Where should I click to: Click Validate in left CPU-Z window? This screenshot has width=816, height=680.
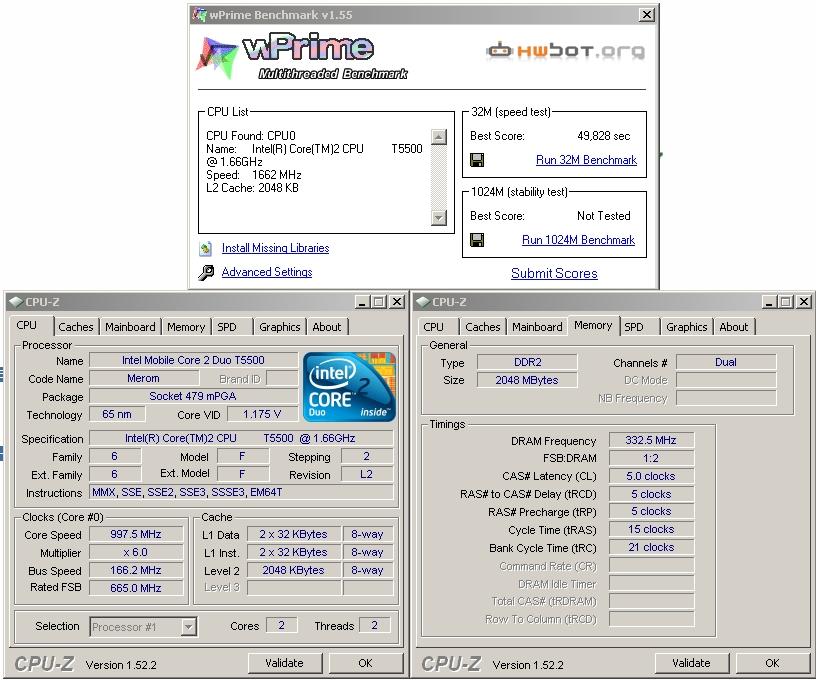[284, 663]
